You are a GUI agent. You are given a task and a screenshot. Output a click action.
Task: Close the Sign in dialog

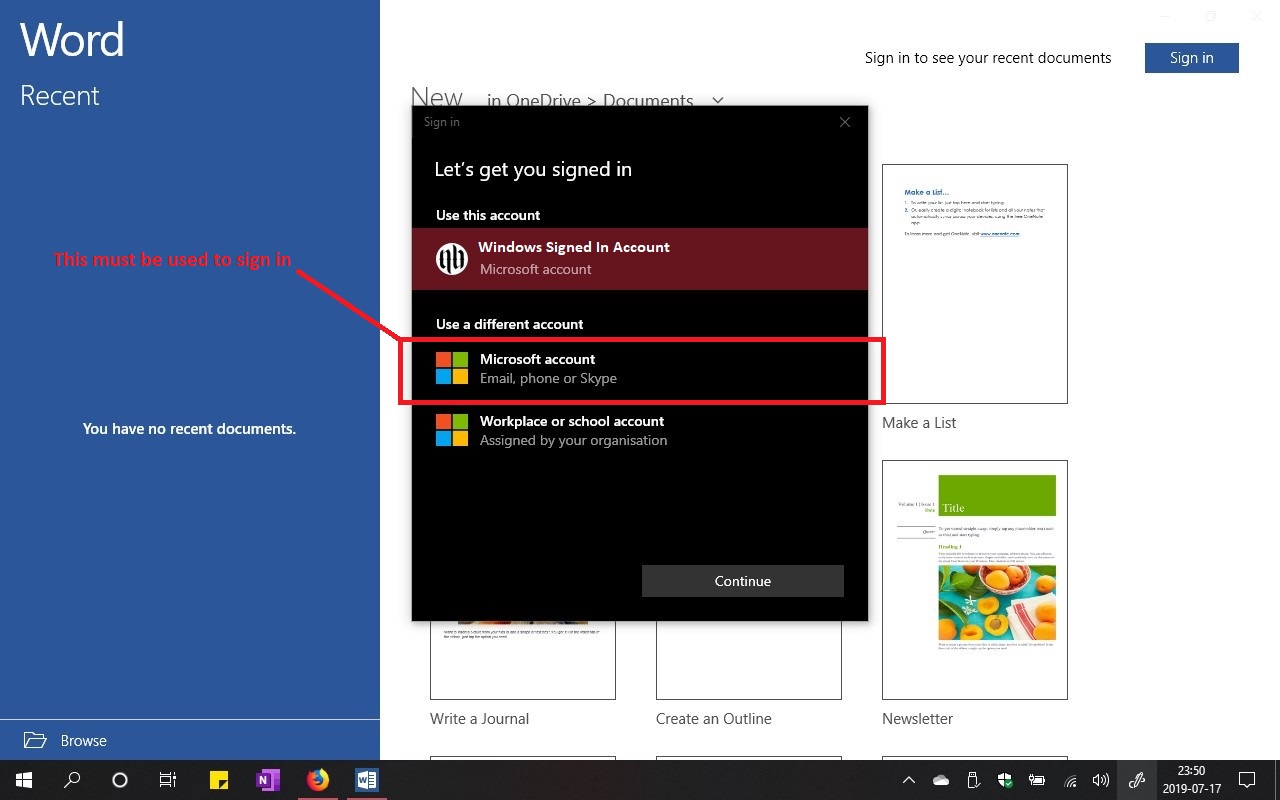click(x=845, y=122)
